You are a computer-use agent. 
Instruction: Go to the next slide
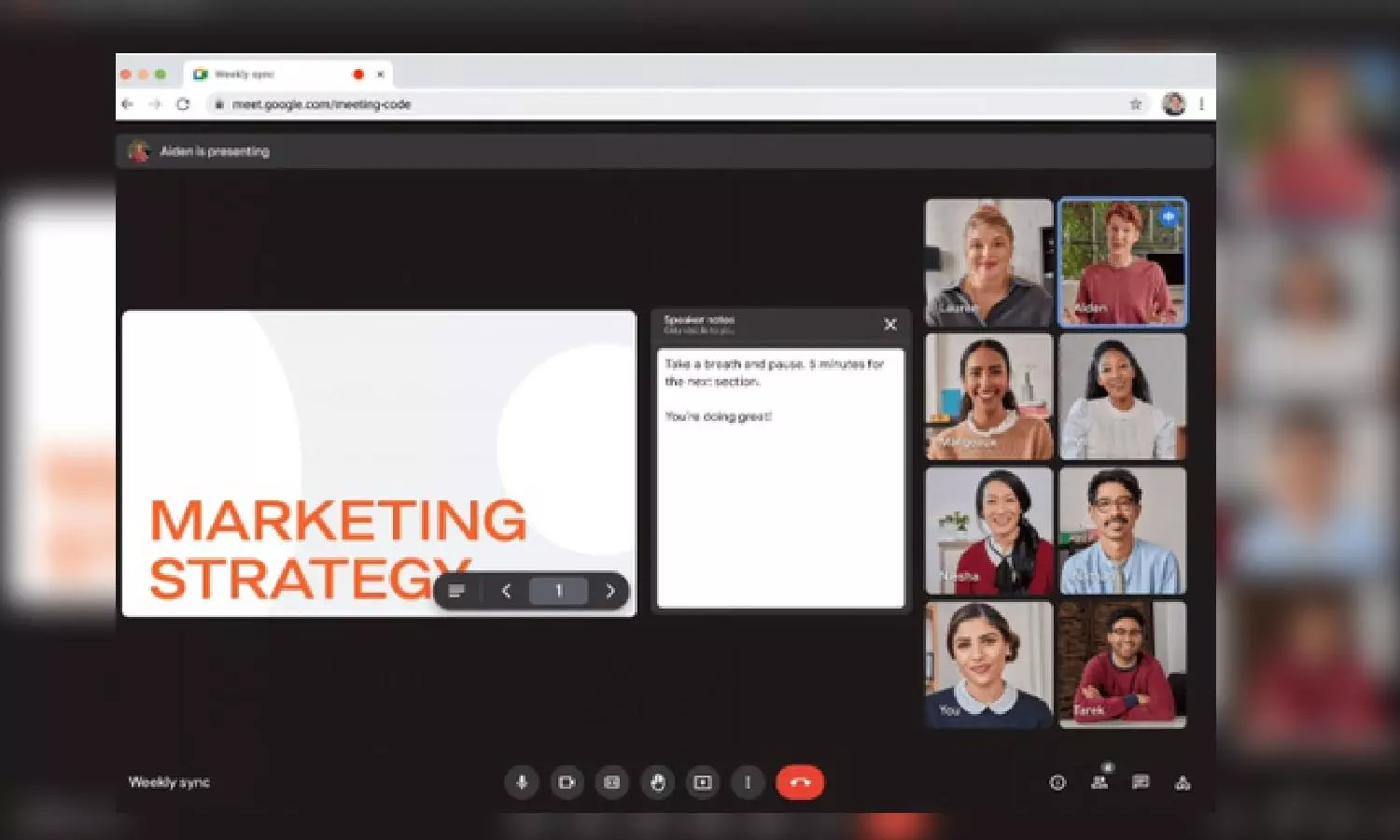(x=610, y=591)
